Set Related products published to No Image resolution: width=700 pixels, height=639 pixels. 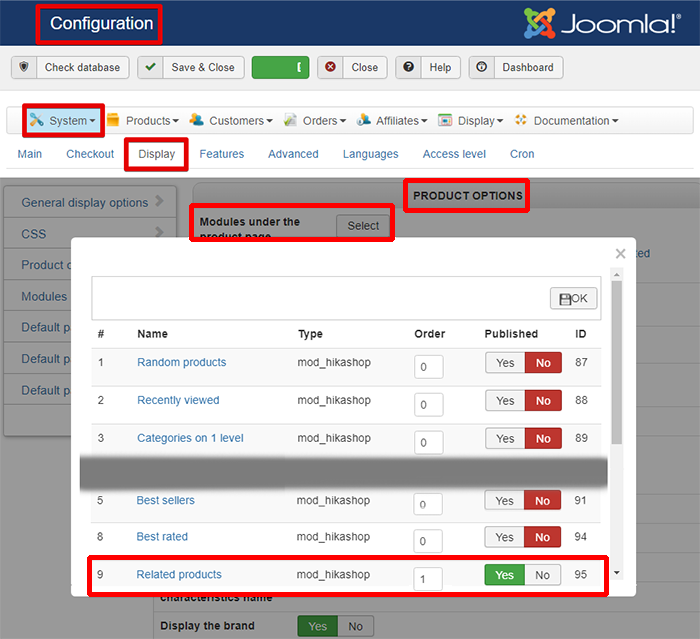542,575
